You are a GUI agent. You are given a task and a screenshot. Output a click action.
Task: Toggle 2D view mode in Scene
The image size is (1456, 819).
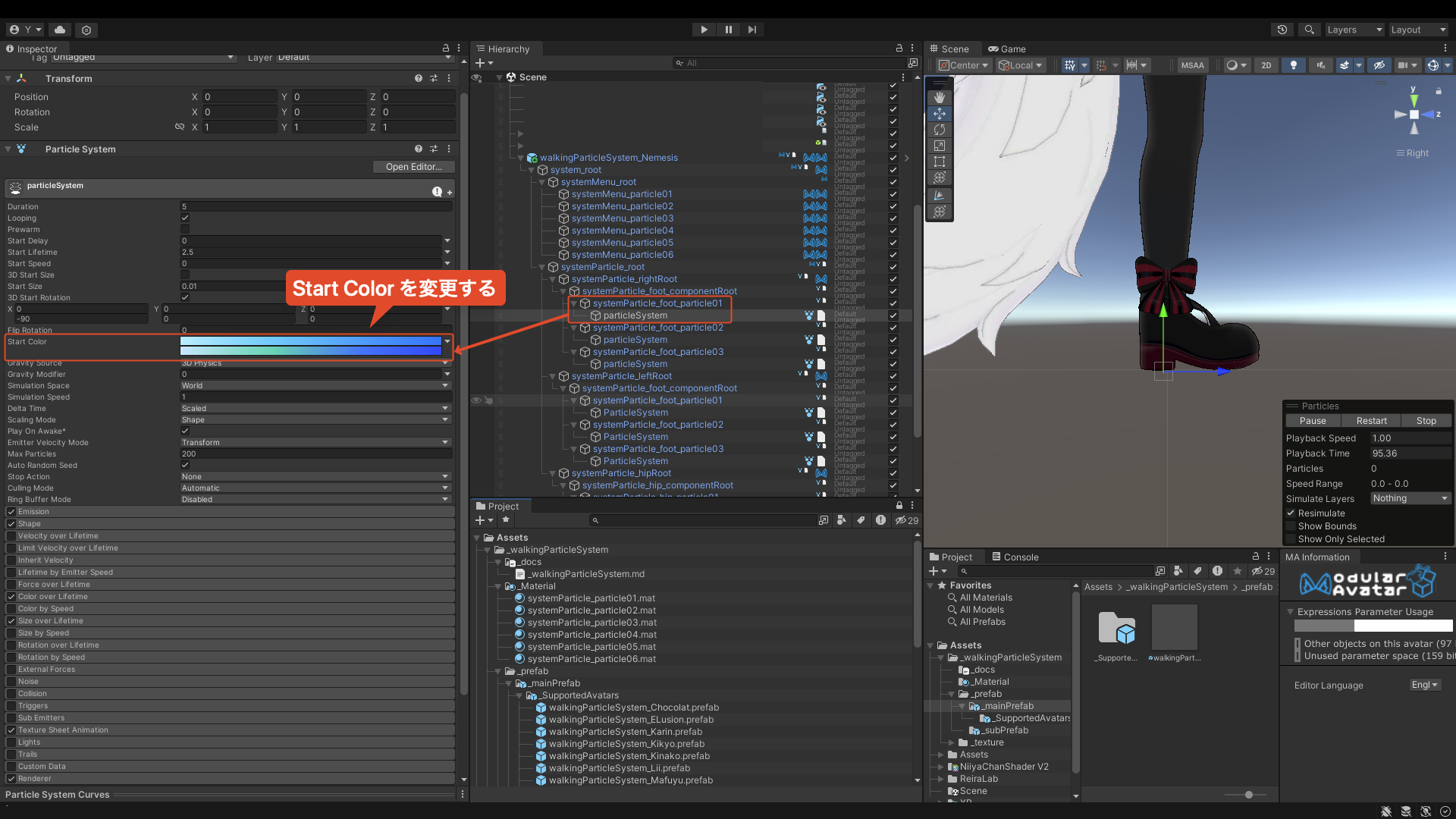tap(1266, 65)
